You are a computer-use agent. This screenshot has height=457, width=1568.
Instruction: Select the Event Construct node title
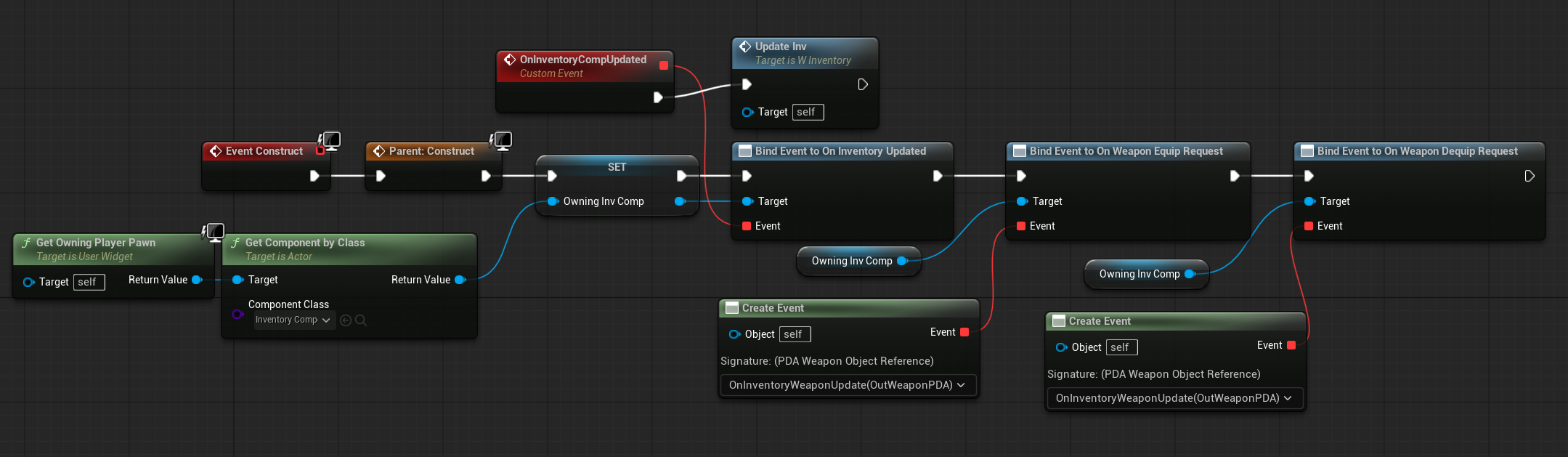[x=264, y=151]
